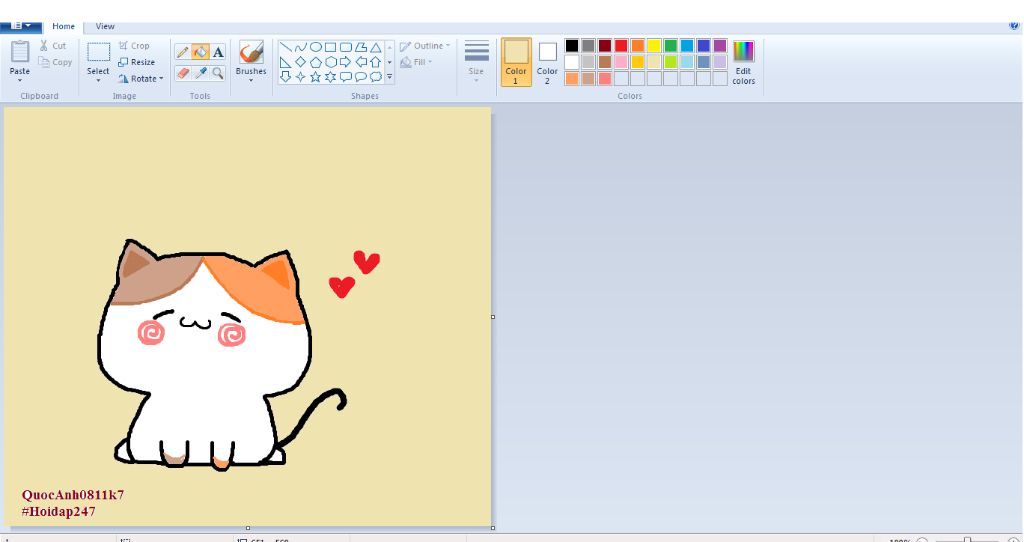The image size is (1024, 542).
Task: Activate the Color 2 background box
Action: [x=547, y=62]
